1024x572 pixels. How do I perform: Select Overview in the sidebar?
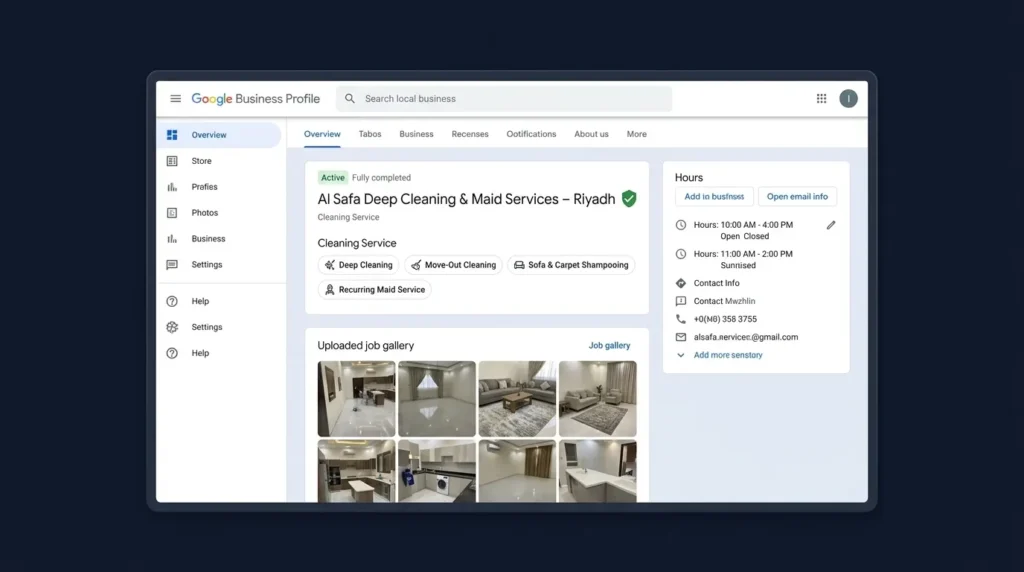pyautogui.click(x=219, y=135)
